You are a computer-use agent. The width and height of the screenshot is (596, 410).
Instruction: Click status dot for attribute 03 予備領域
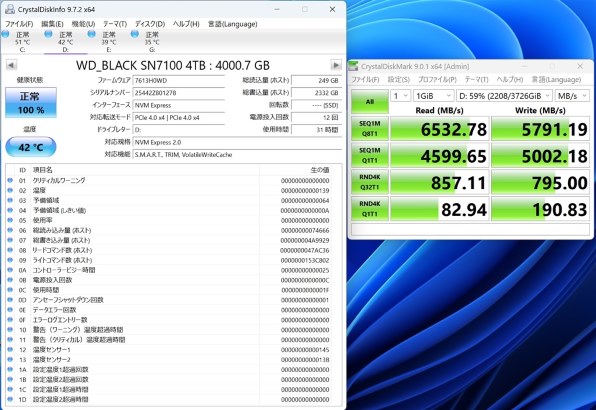pyautogui.click(x=10, y=200)
